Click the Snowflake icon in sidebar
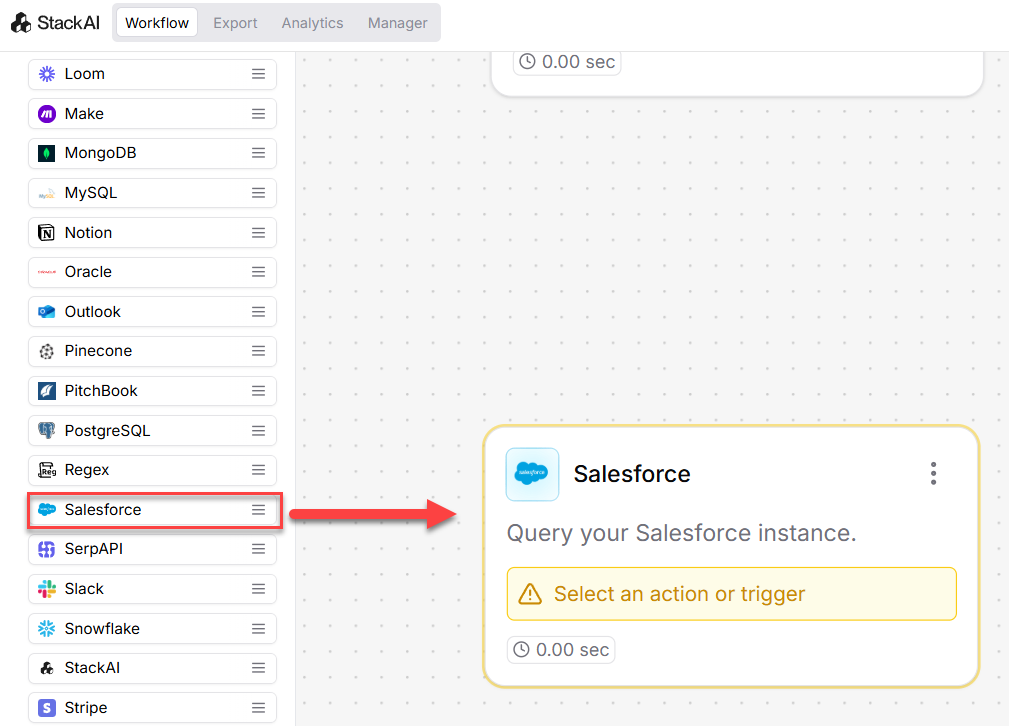The image size is (1009, 726). coord(46,629)
